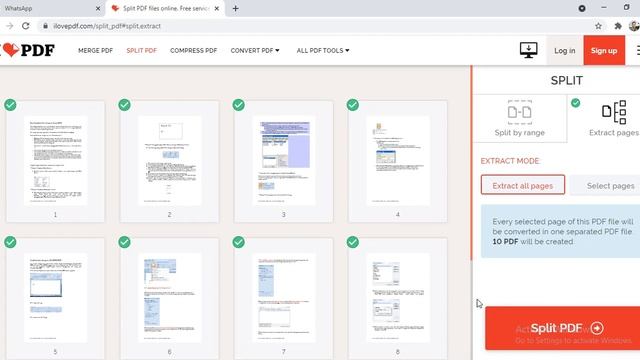Open the MERGE PDF menu item
The width and height of the screenshot is (640, 360).
point(96,50)
